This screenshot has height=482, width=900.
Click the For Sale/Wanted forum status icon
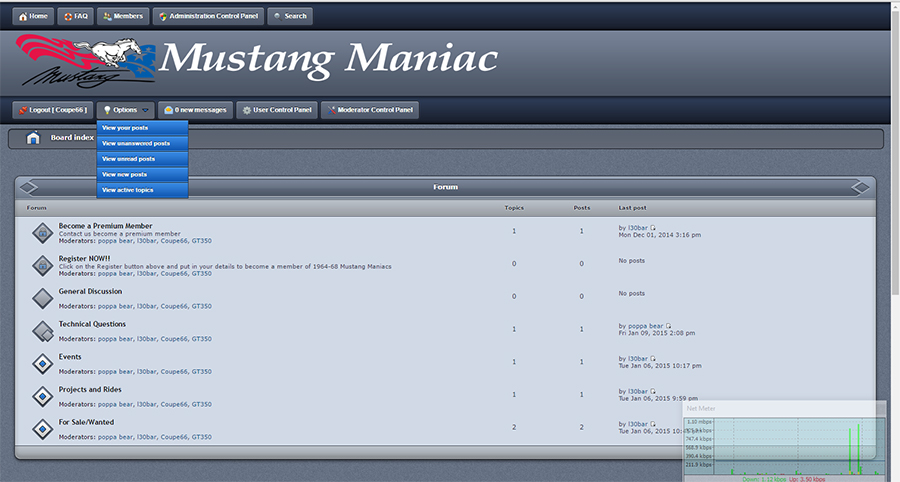[42, 429]
